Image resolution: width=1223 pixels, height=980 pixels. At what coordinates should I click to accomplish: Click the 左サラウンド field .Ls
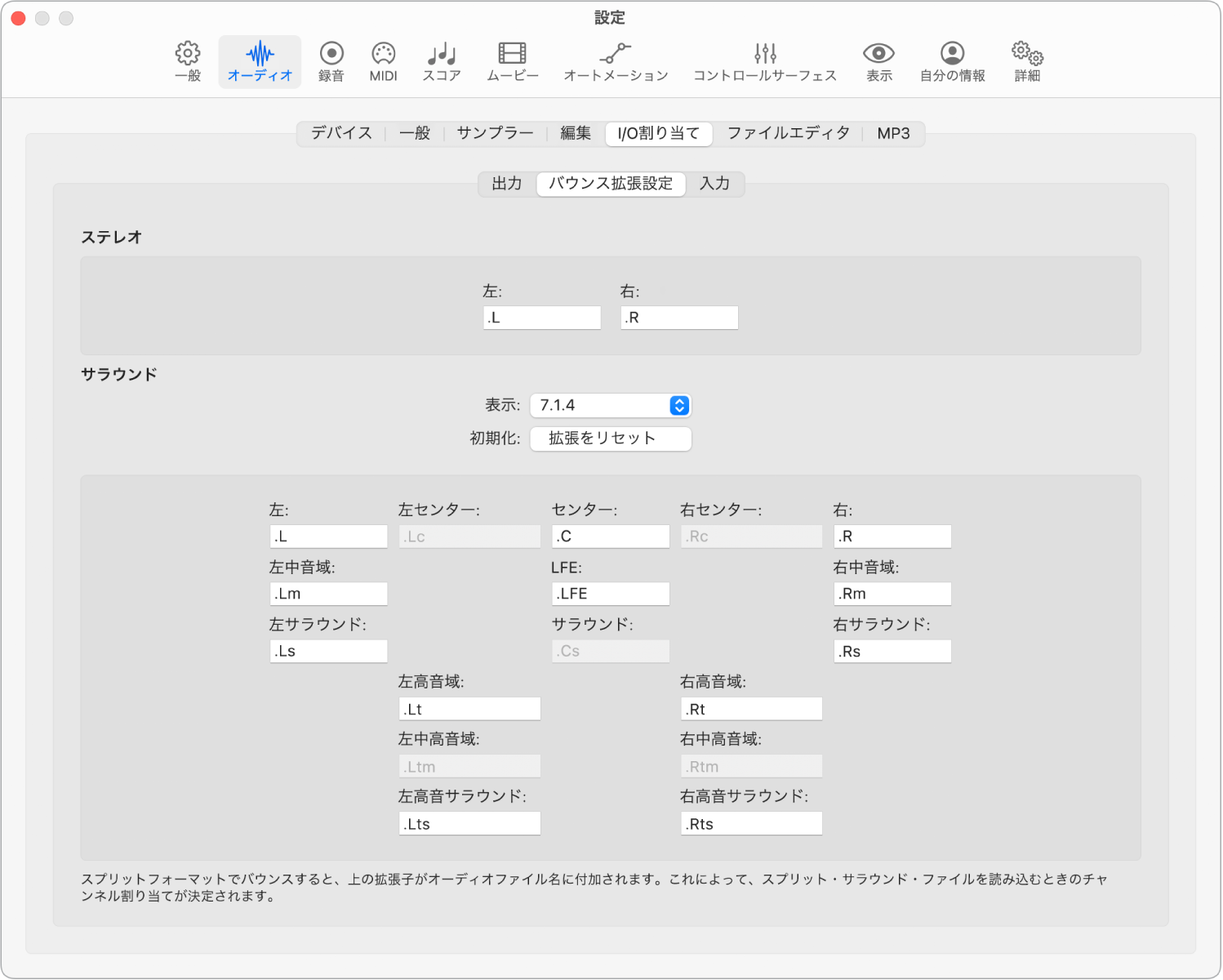(x=328, y=651)
